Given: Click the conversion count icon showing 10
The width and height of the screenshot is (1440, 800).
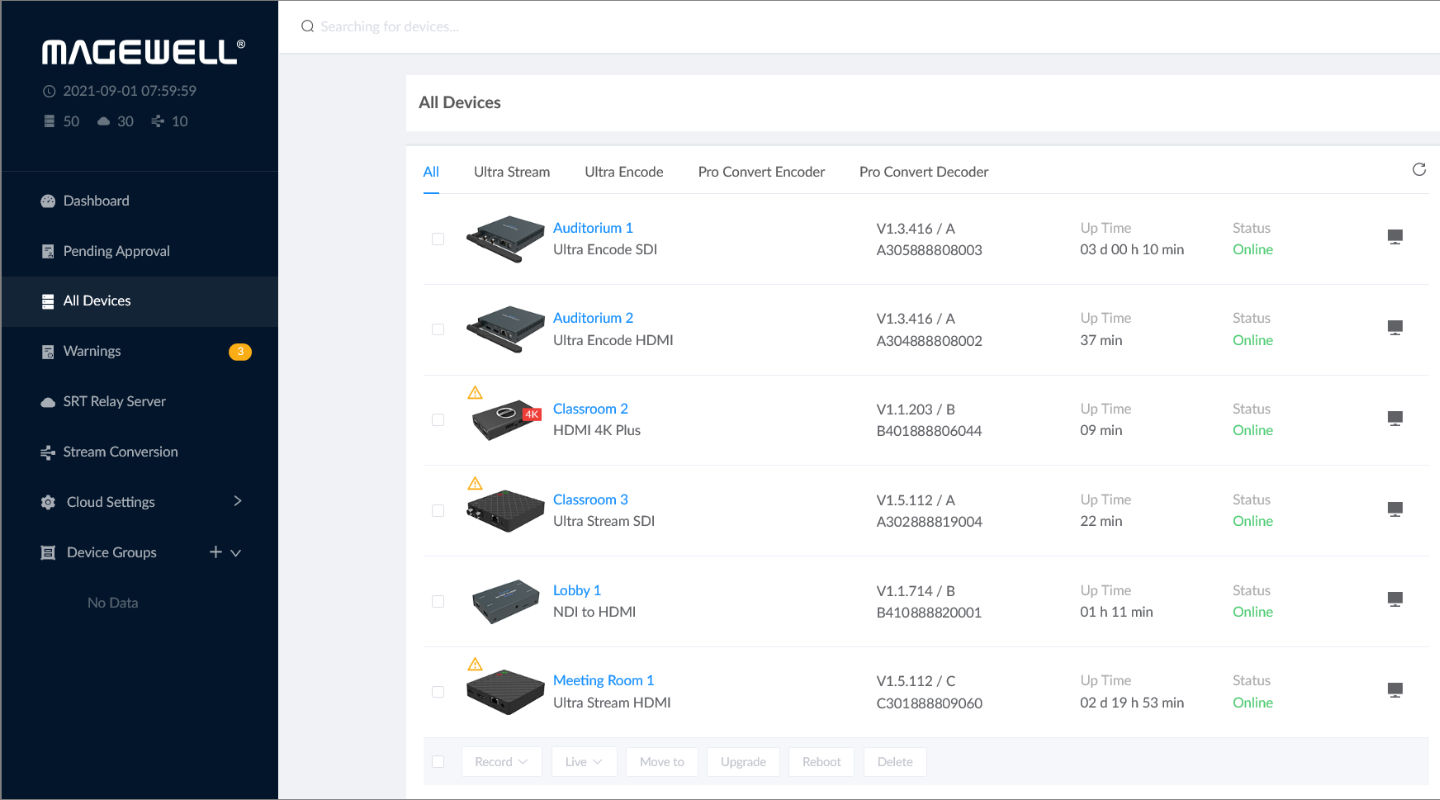Looking at the screenshot, I should [x=157, y=121].
